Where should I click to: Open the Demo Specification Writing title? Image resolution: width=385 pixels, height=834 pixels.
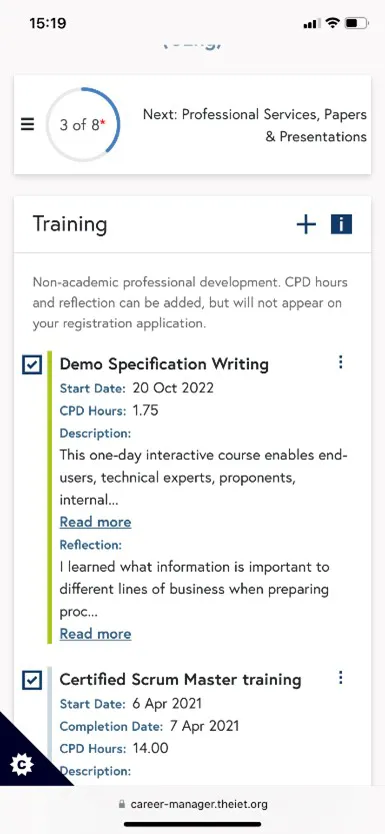164,364
